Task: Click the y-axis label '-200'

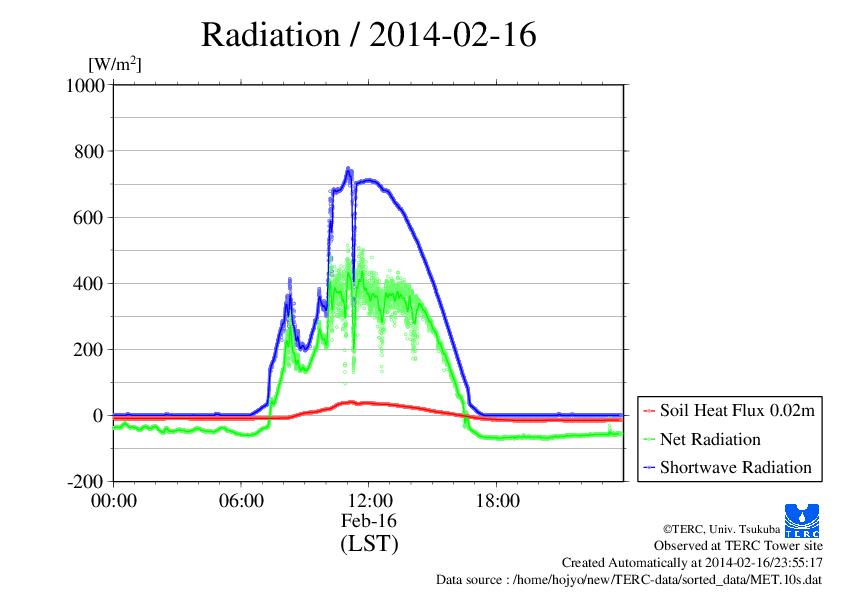Action: [85, 481]
